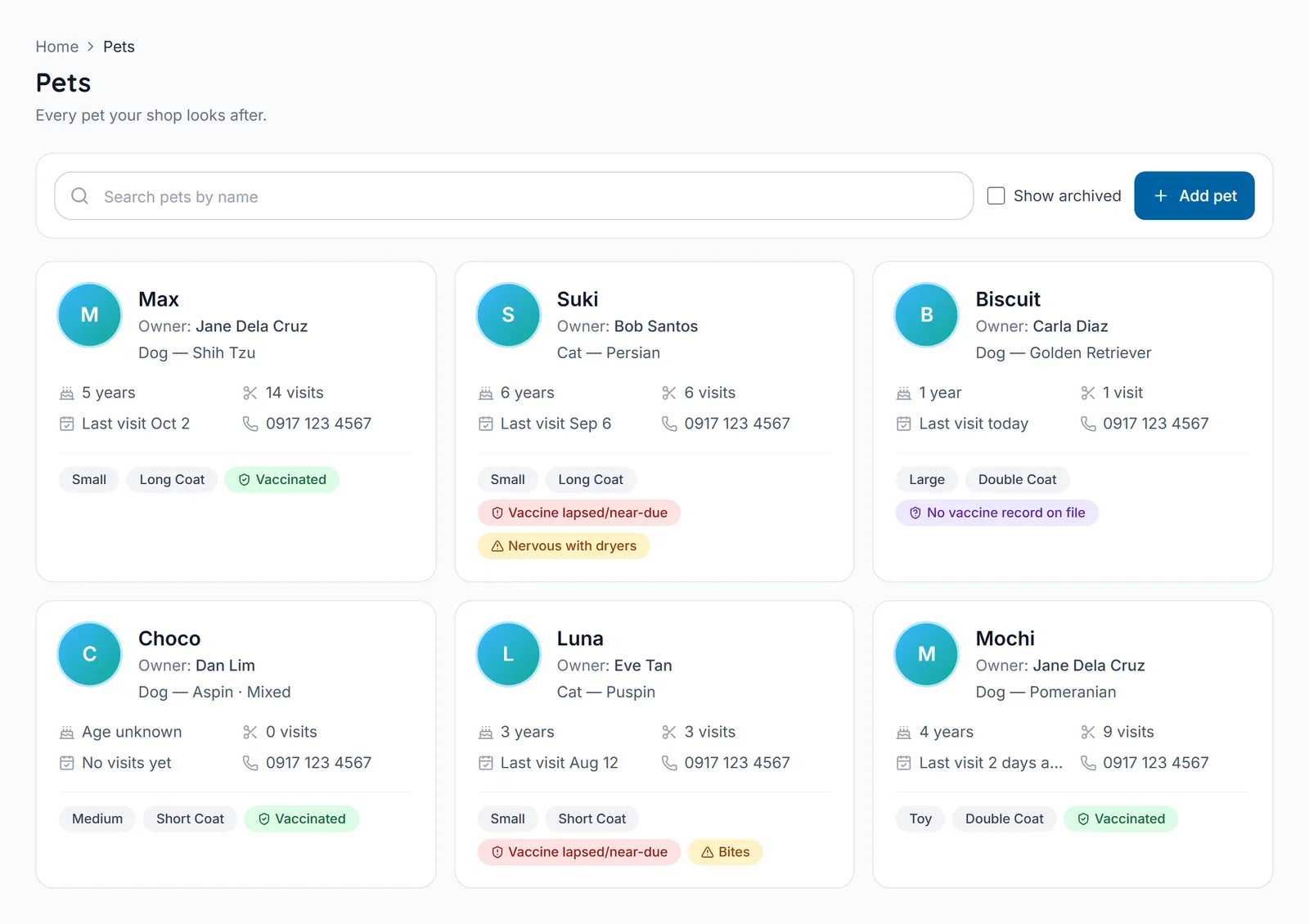1309x924 pixels.
Task: Click owner name Bob Santos
Action: coord(656,326)
